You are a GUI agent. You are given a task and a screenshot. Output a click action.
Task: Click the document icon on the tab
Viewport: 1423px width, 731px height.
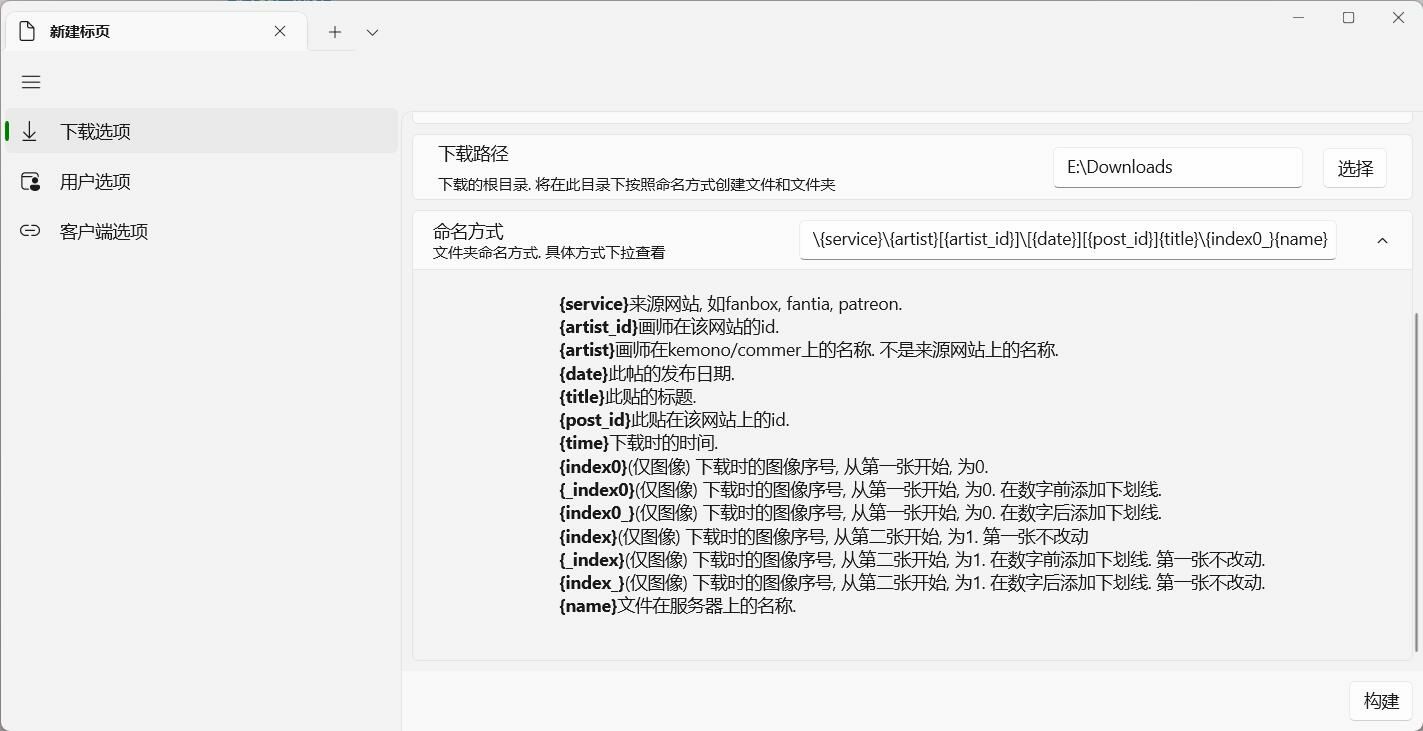27,31
